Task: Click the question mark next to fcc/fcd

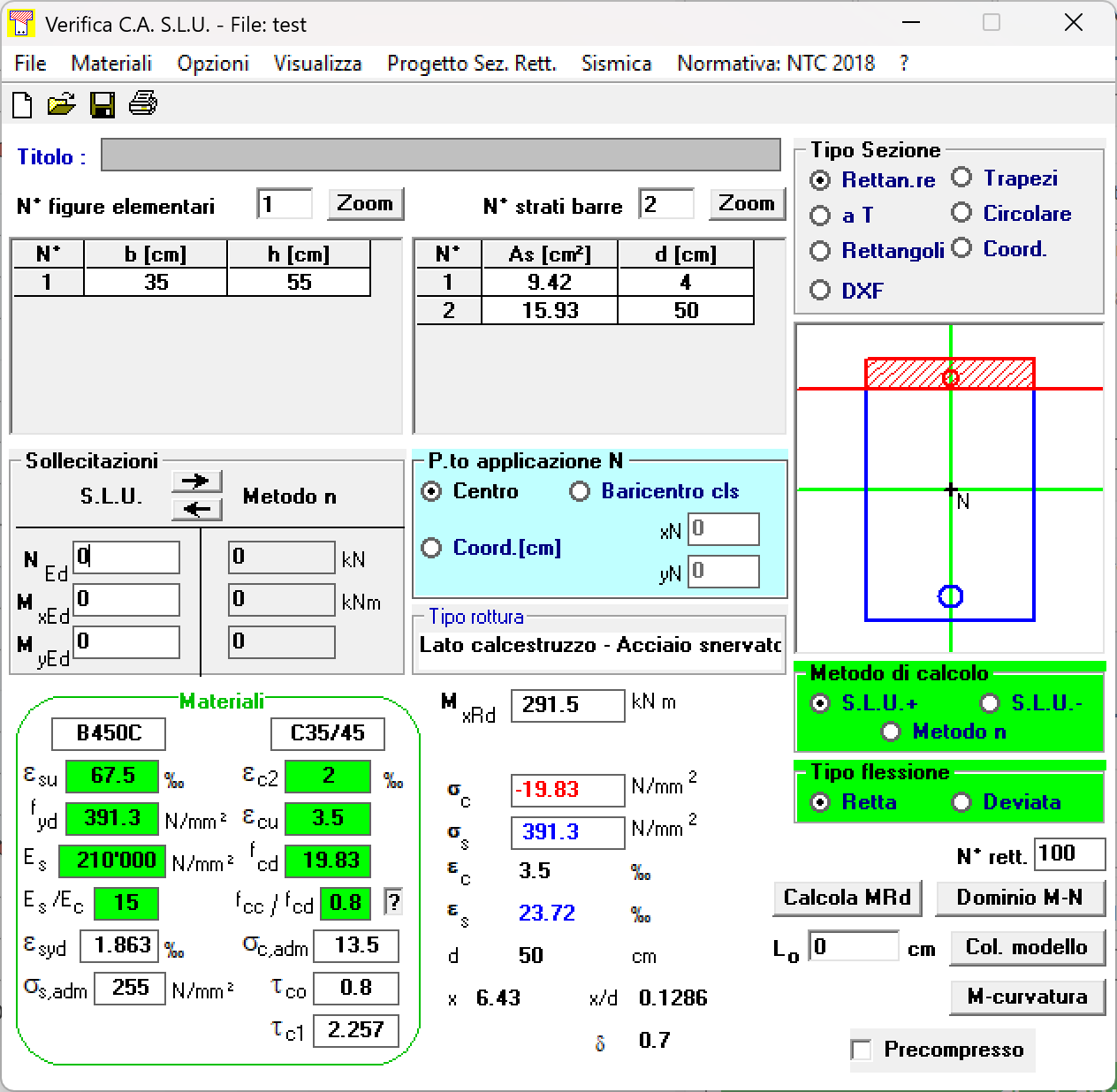Action: [x=393, y=902]
